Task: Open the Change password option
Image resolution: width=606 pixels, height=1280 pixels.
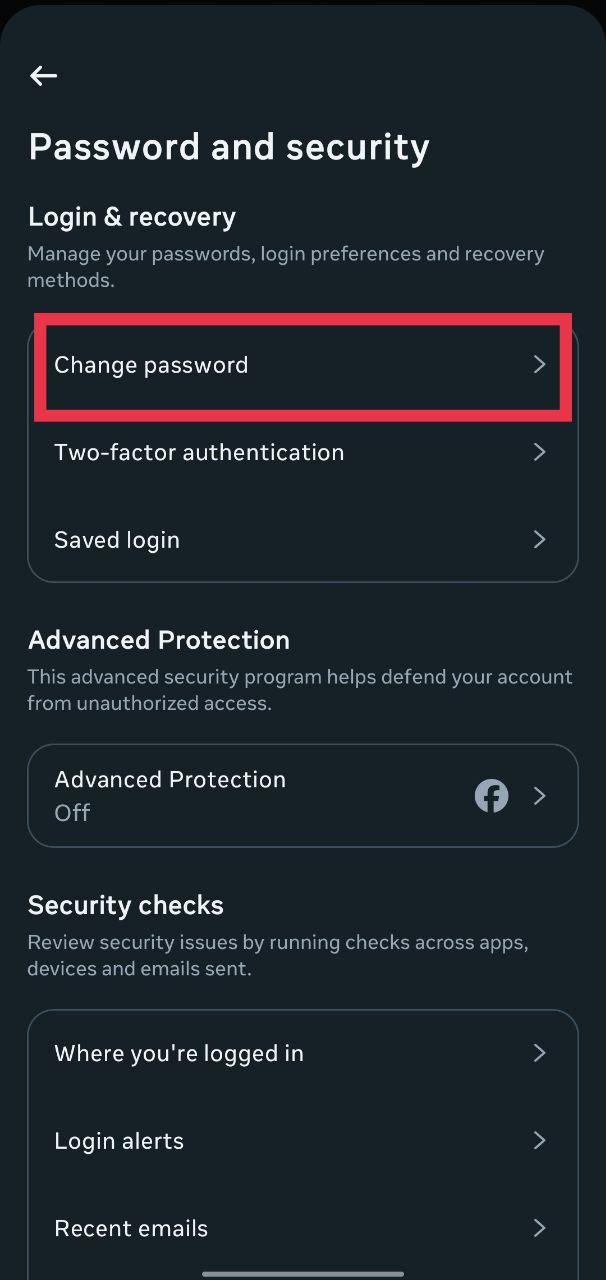Action: click(x=151, y=365)
